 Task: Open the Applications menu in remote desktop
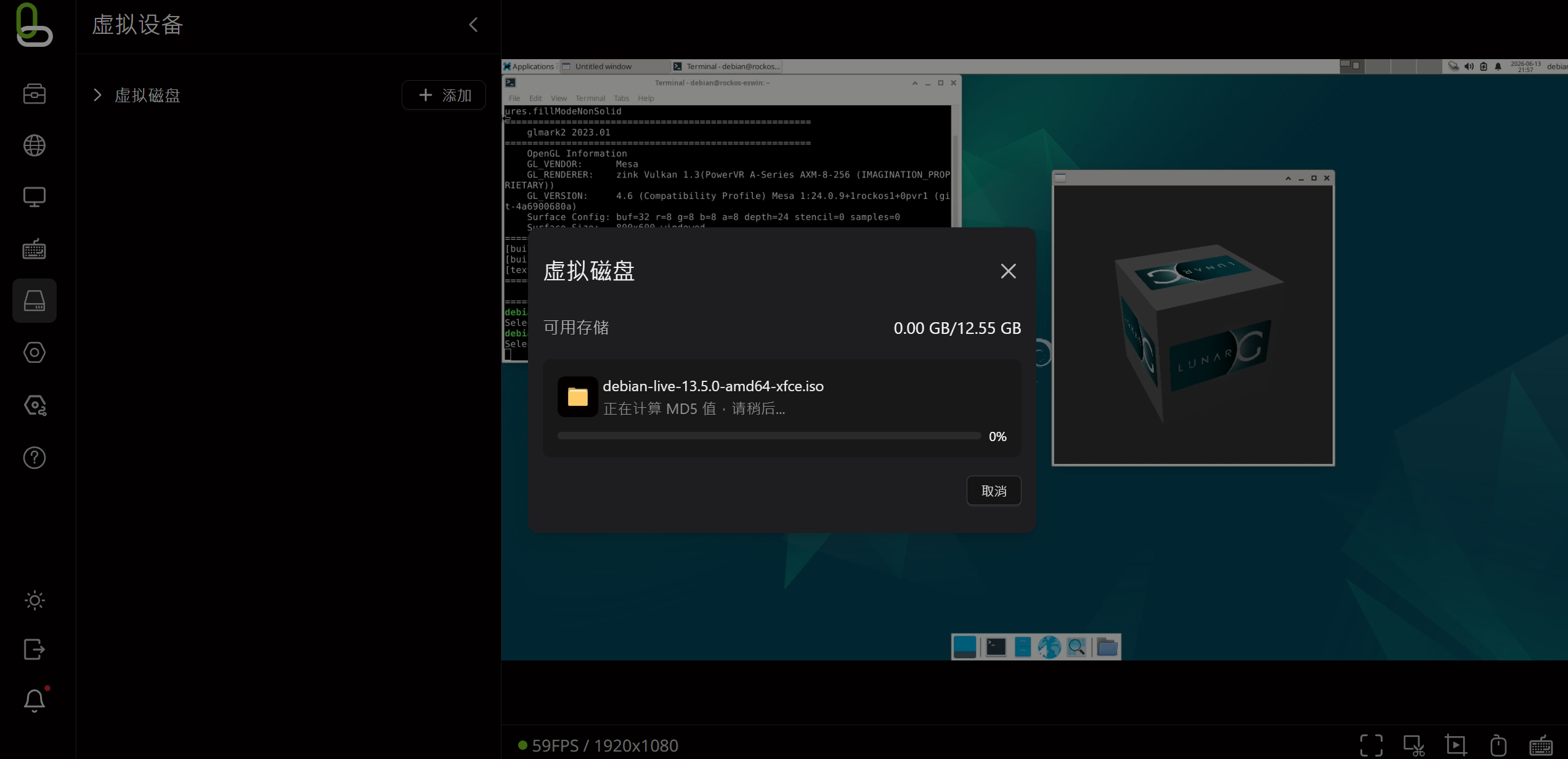[530, 66]
